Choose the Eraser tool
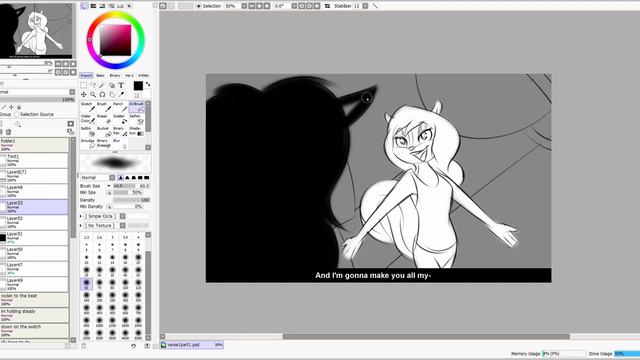The width and height of the screenshot is (640, 360). (104, 119)
